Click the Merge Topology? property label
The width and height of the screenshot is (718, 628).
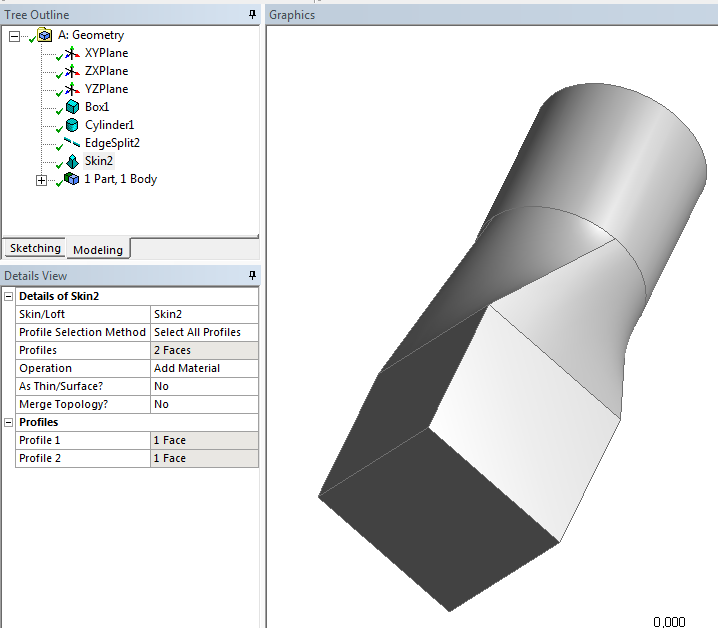pos(64,404)
